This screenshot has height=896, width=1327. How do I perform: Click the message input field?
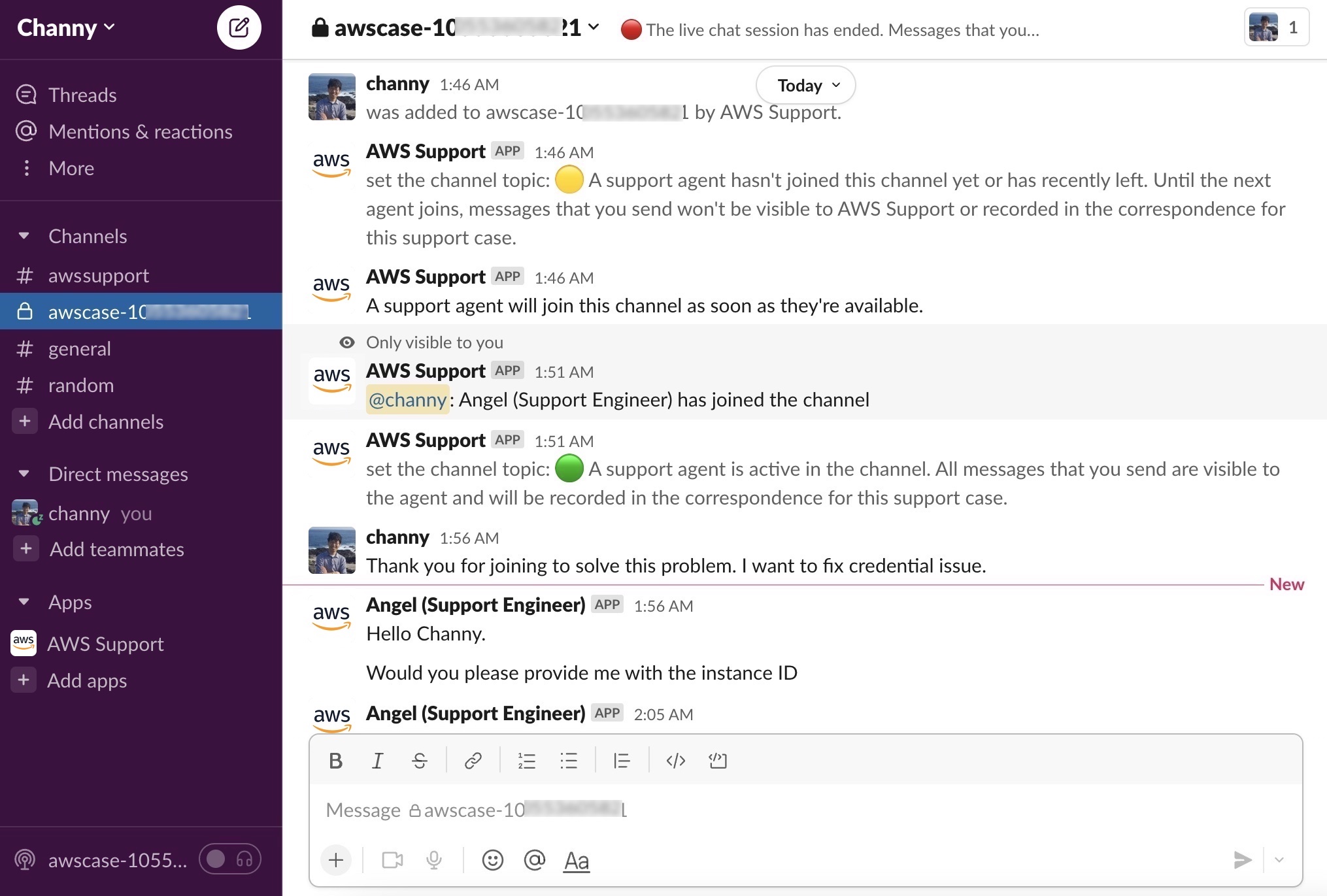pyautogui.click(x=784, y=810)
